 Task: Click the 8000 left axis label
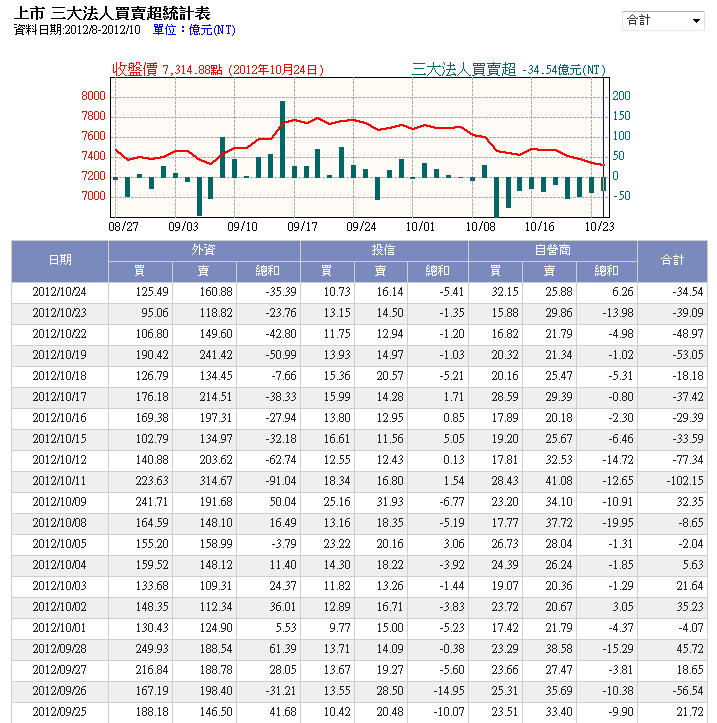(x=94, y=96)
